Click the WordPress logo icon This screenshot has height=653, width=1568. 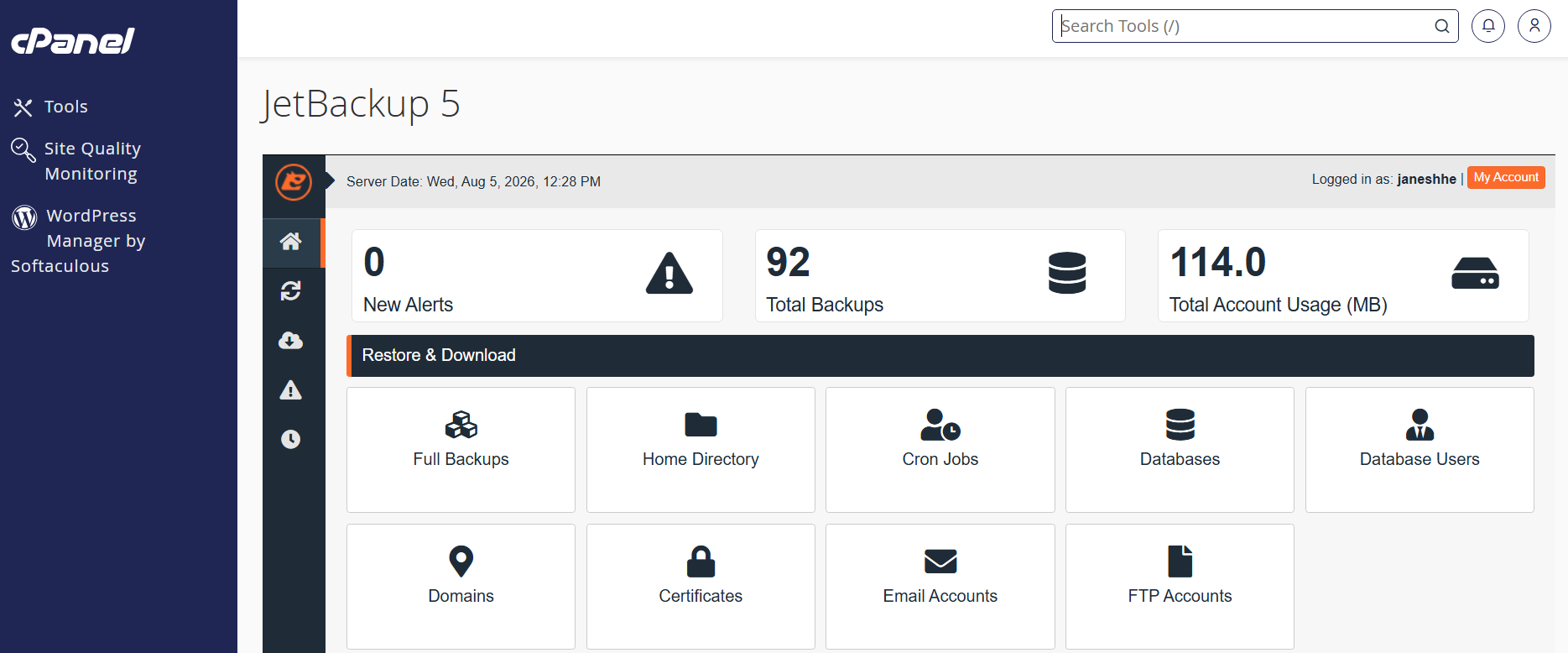[24, 217]
